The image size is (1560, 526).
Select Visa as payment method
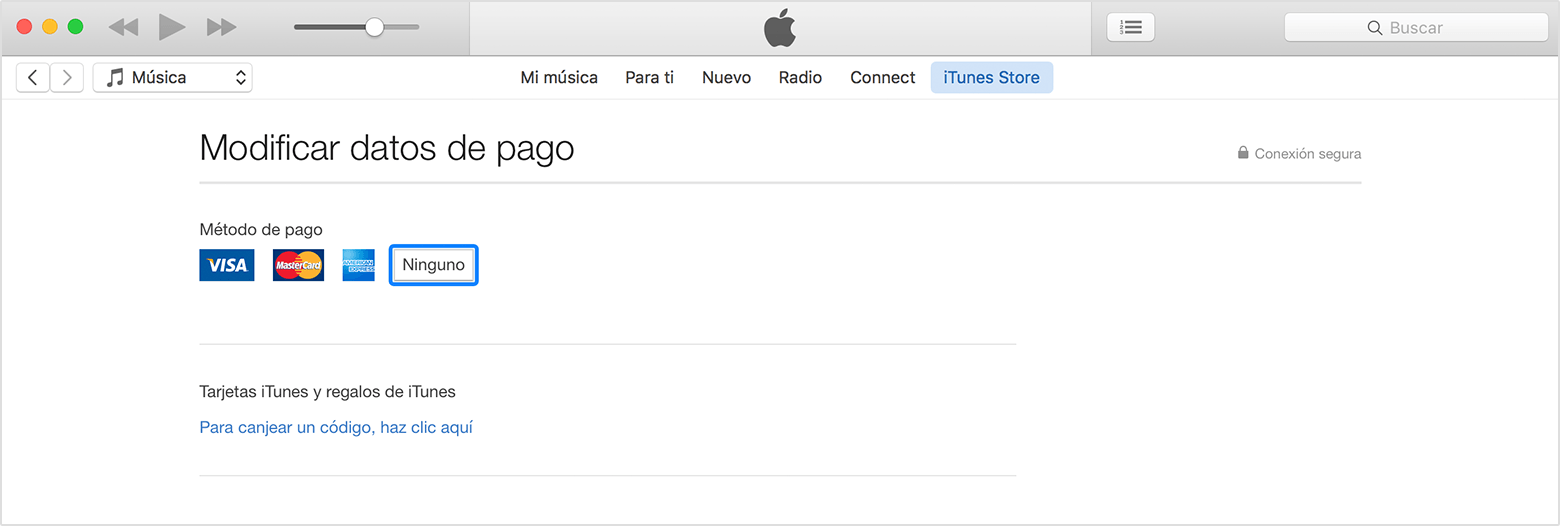coord(227,265)
